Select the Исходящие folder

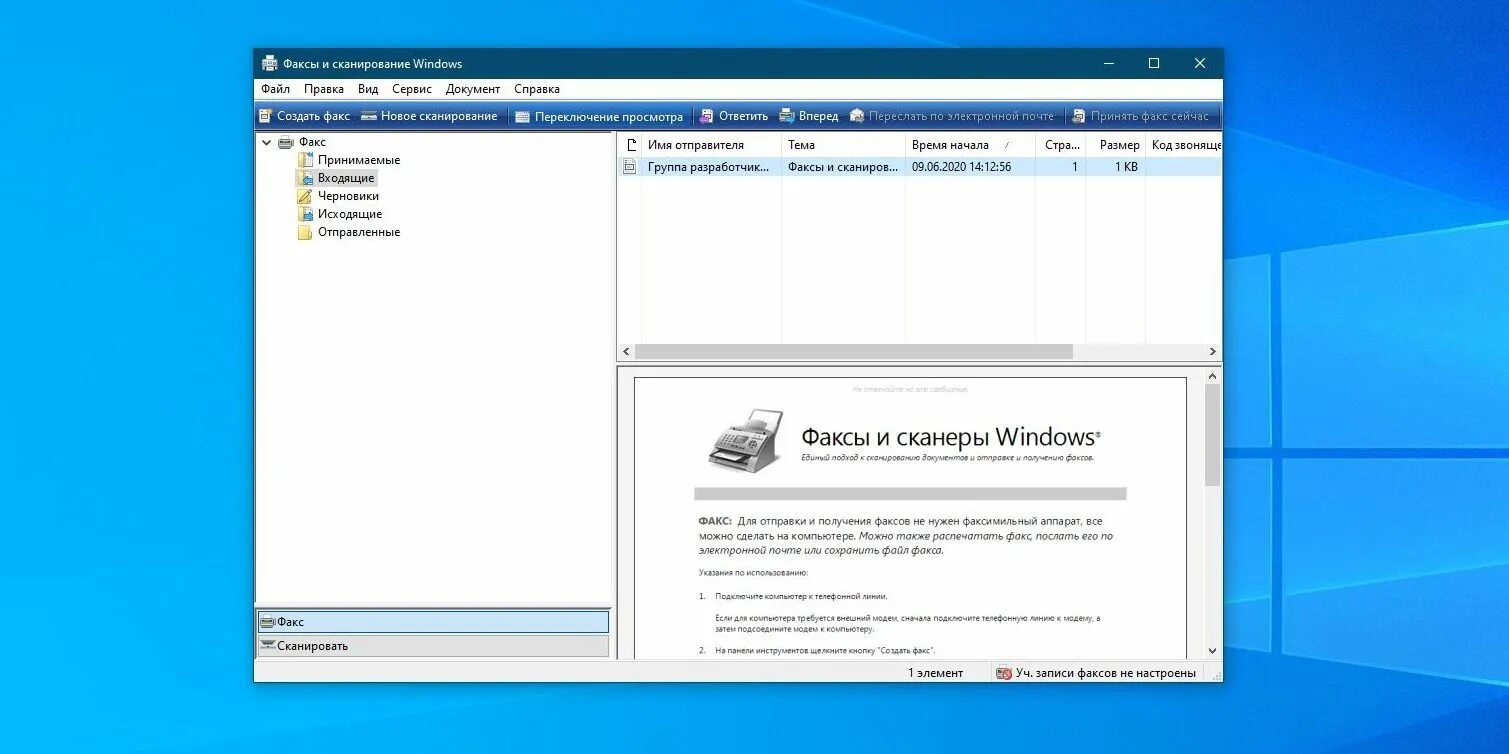click(350, 214)
